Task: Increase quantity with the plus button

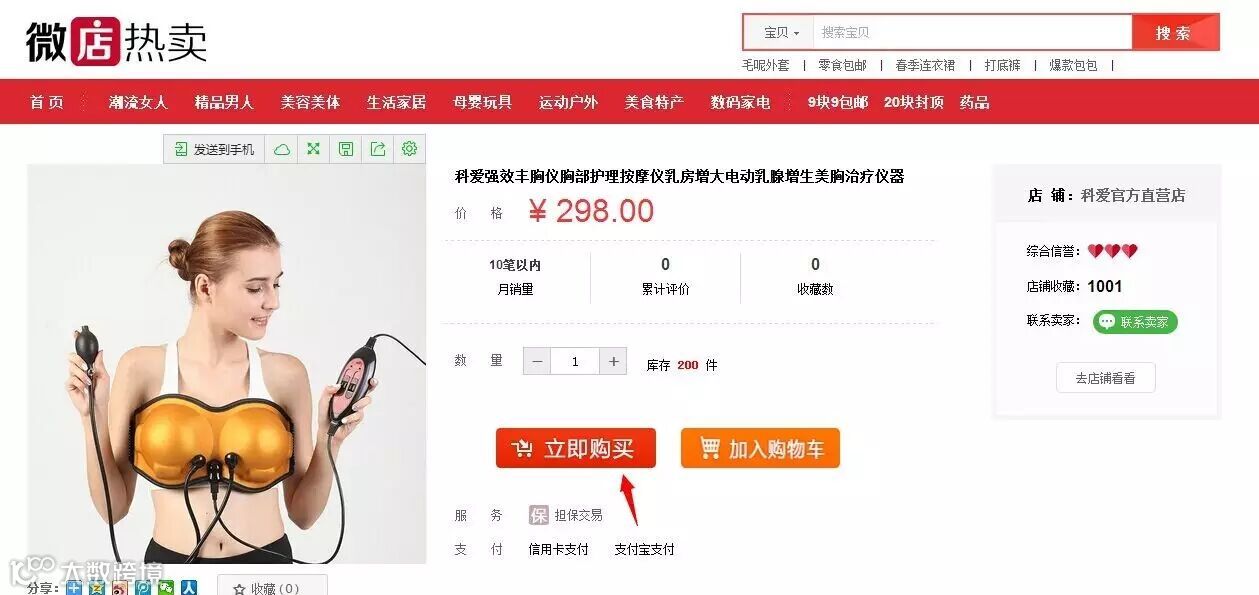Action: 613,361
